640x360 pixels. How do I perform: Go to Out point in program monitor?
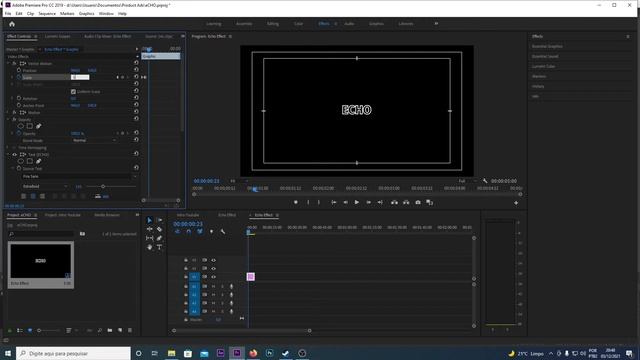coord(380,202)
